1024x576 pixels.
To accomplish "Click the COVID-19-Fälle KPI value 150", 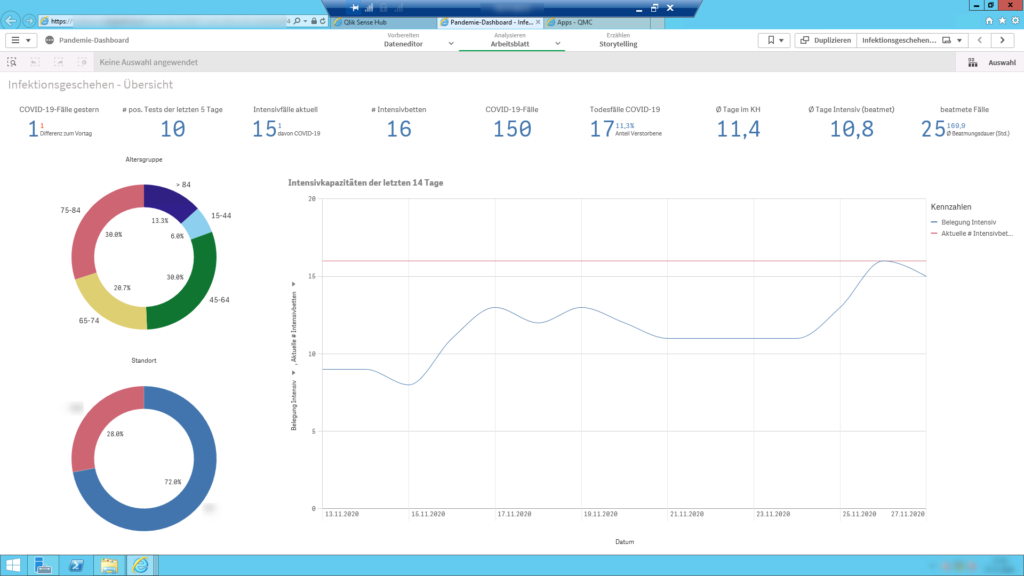I will point(512,129).
